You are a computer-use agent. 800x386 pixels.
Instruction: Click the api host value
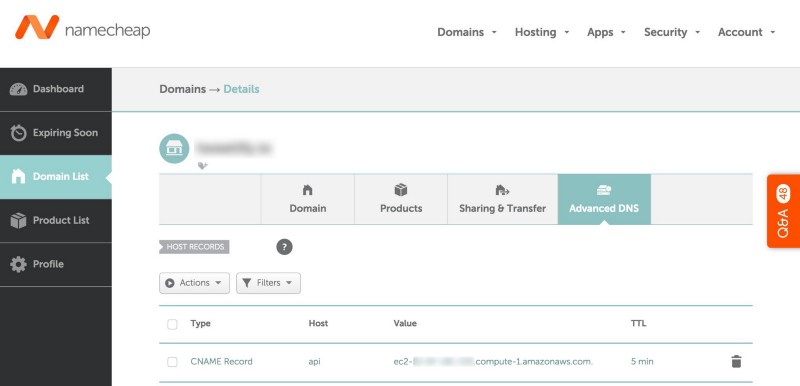(x=314, y=362)
